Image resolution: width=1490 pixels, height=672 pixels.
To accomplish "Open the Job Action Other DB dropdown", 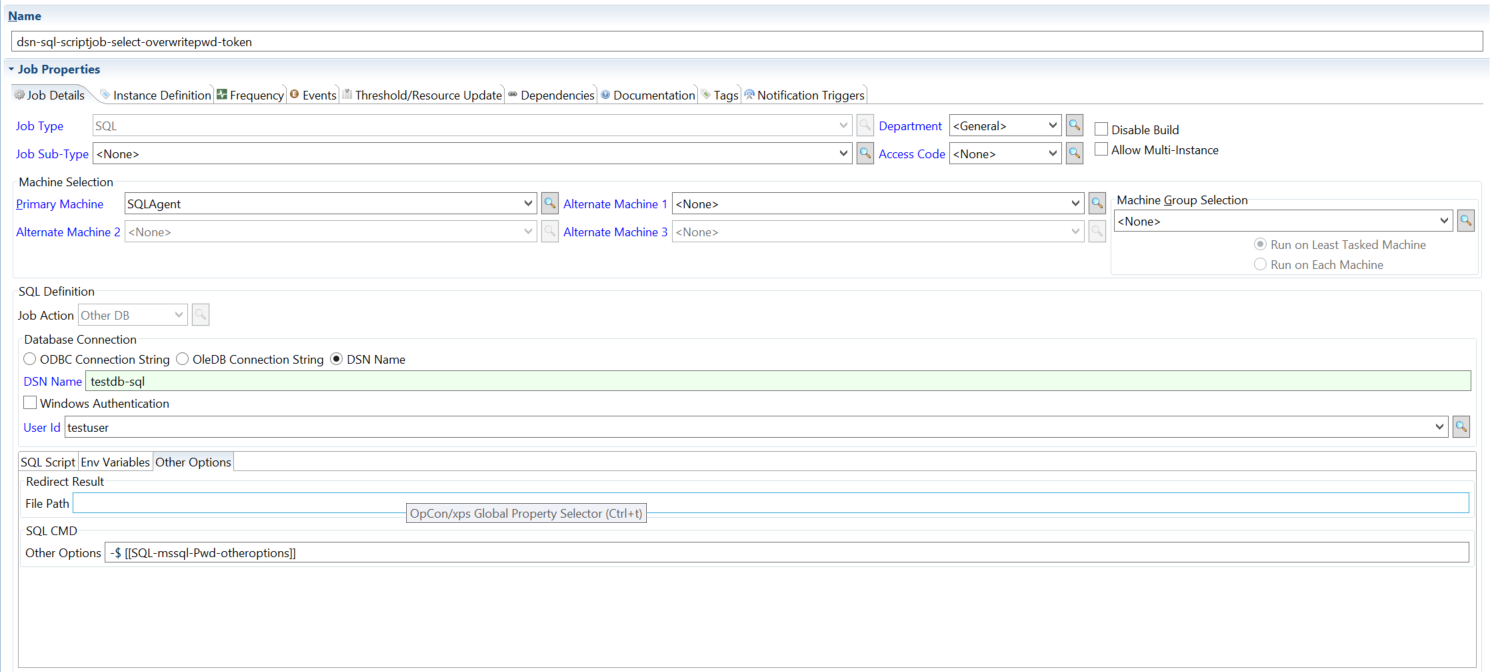I will click(180, 315).
